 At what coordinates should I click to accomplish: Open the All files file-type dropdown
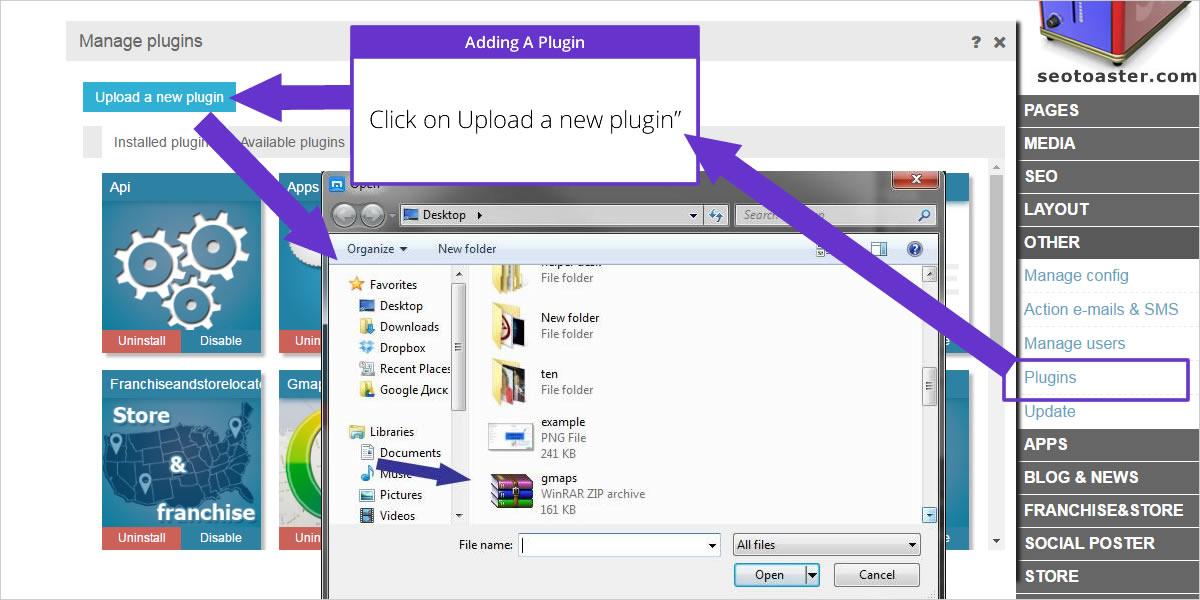[825, 544]
